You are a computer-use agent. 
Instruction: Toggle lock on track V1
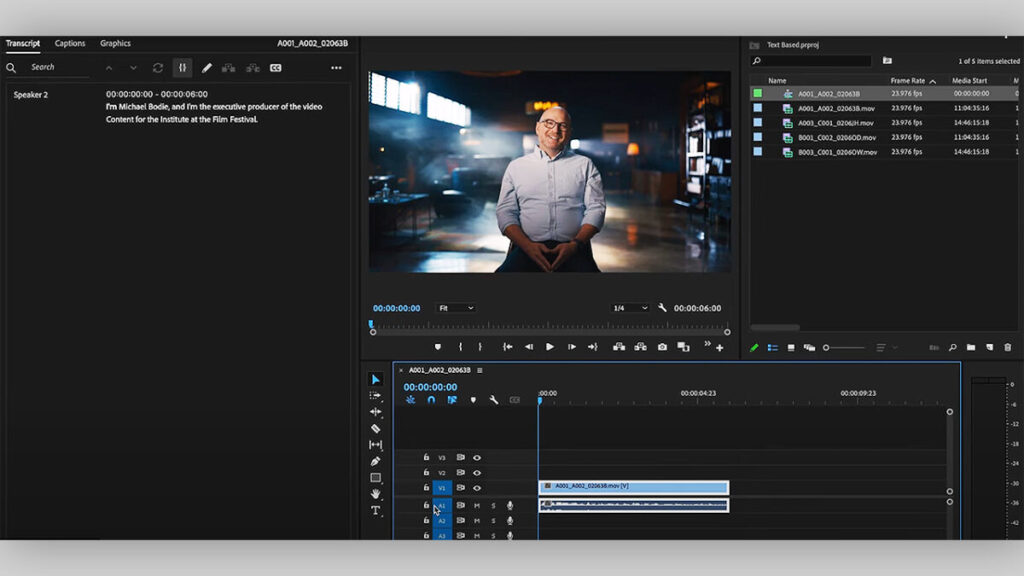426,488
